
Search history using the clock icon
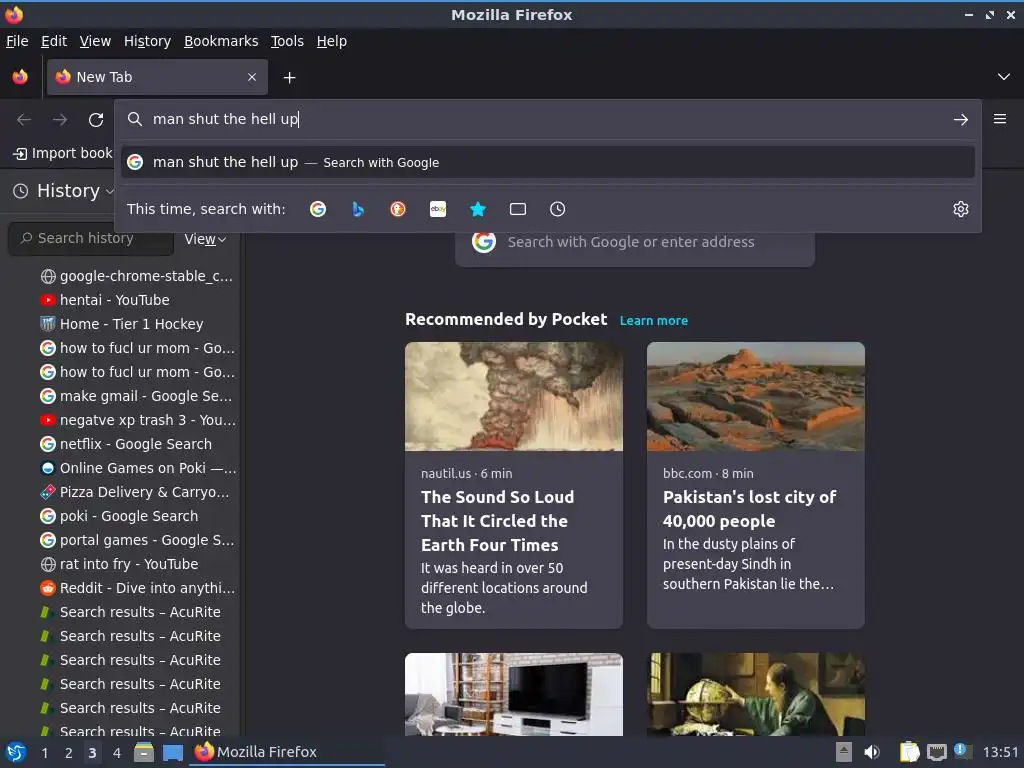[558, 209]
